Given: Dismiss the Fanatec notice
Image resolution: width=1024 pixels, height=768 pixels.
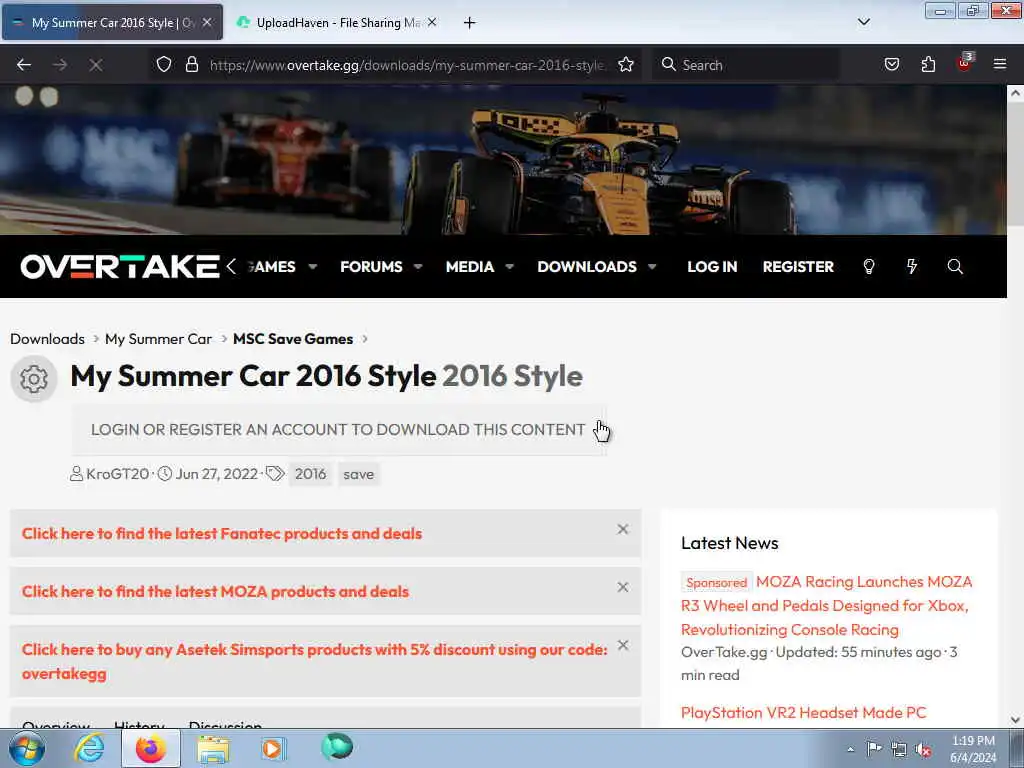Looking at the screenshot, I should click(x=623, y=530).
